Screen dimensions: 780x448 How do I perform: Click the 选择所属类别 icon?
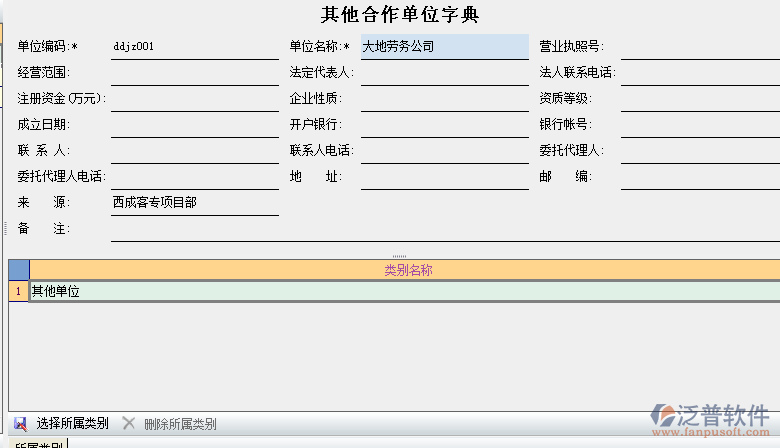(20, 424)
